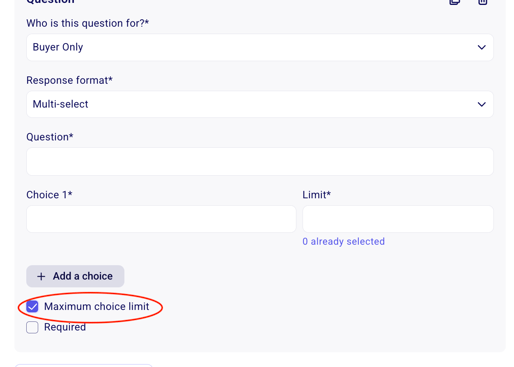Viewport: 514px width, 367px height.
Task: Select the Multi-select value text
Action: [x=60, y=104]
